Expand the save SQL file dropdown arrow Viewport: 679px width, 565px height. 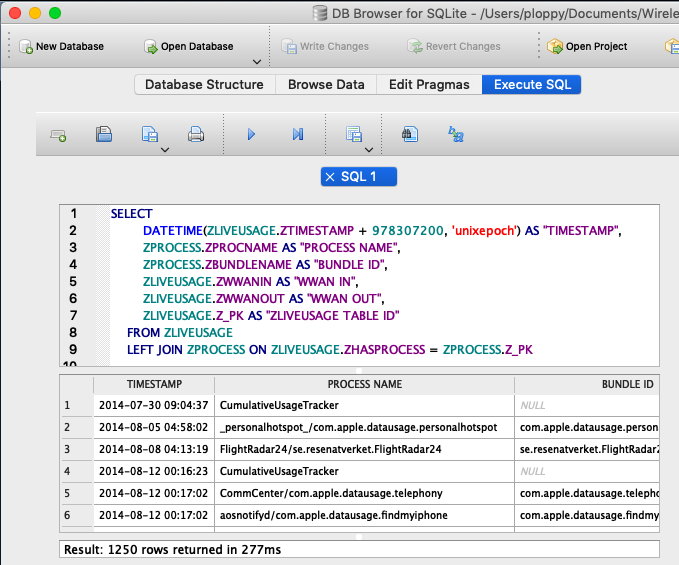pos(165,150)
